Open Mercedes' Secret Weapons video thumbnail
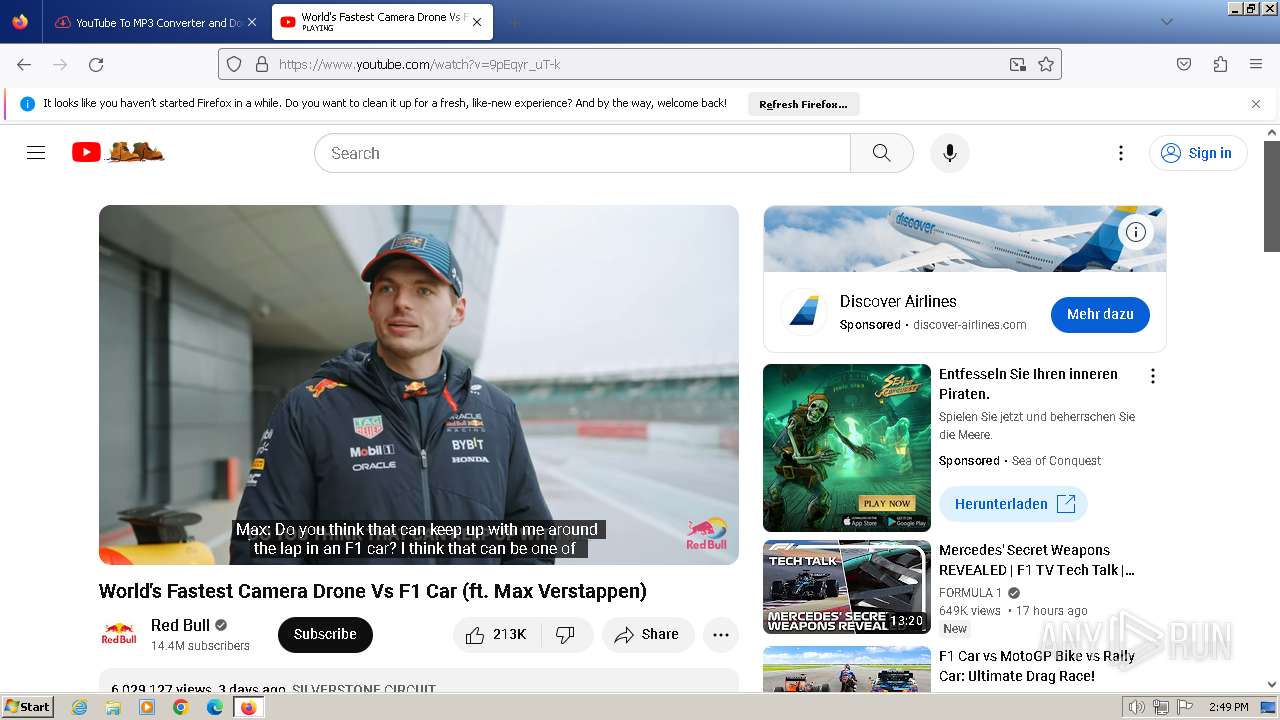The height and width of the screenshot is (720, 1280). 847,587
